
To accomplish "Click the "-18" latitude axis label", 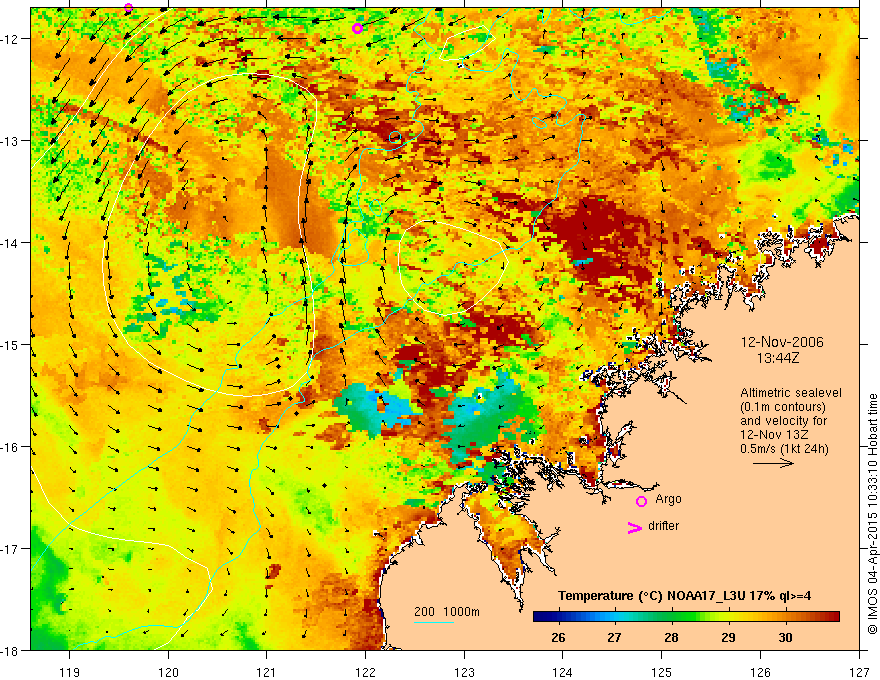I will 11,650.
